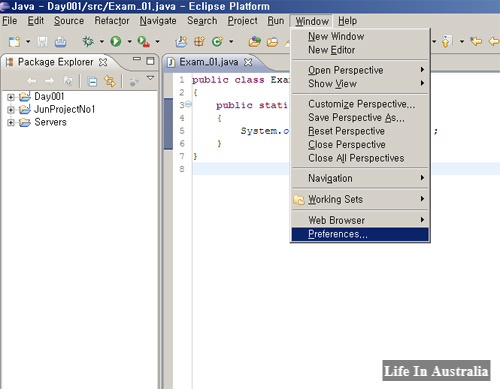Click Package Explorer Up one level icon
Image resolution: width=500 pixels, height=389 pixels.
pyautogui.click(x=68, y=81)
